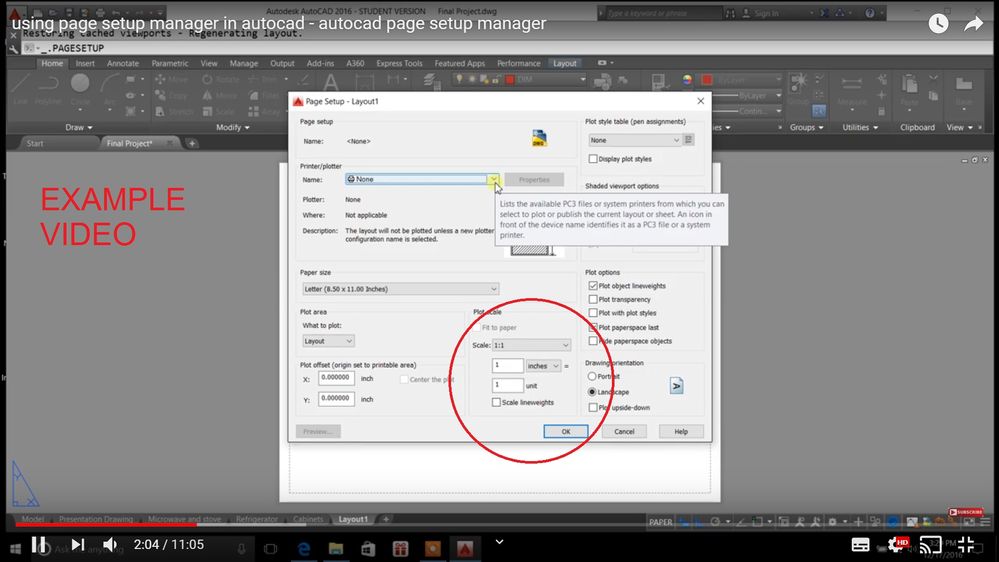Click the share arrow icon
Screen dimensions: 999x562
click(974, 24)
